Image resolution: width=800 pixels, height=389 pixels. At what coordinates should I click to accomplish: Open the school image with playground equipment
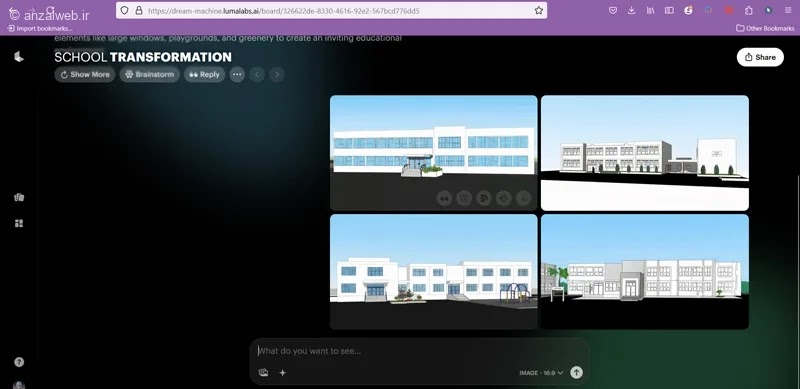coord(434,272)
